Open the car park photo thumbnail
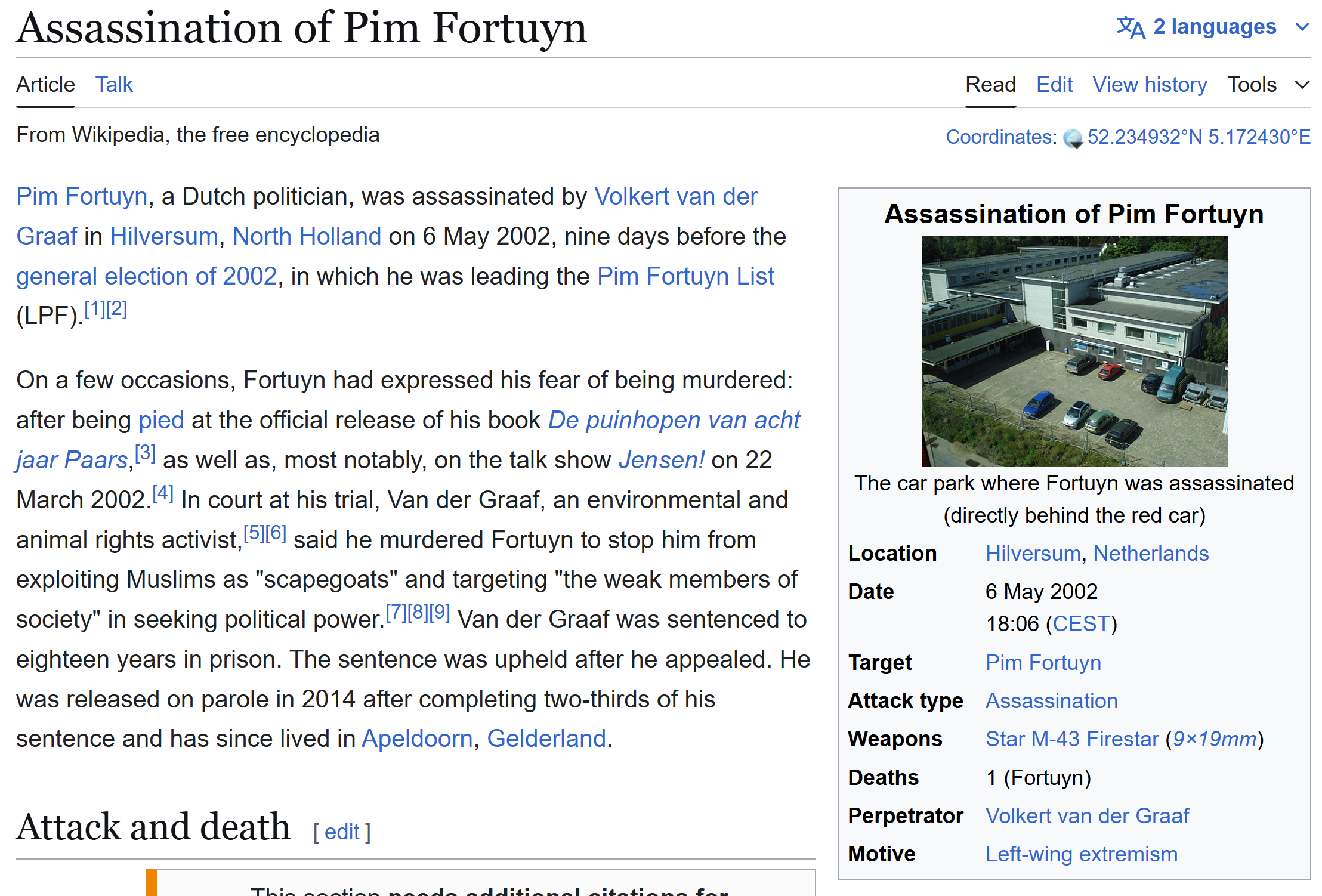 point(1074,351)
